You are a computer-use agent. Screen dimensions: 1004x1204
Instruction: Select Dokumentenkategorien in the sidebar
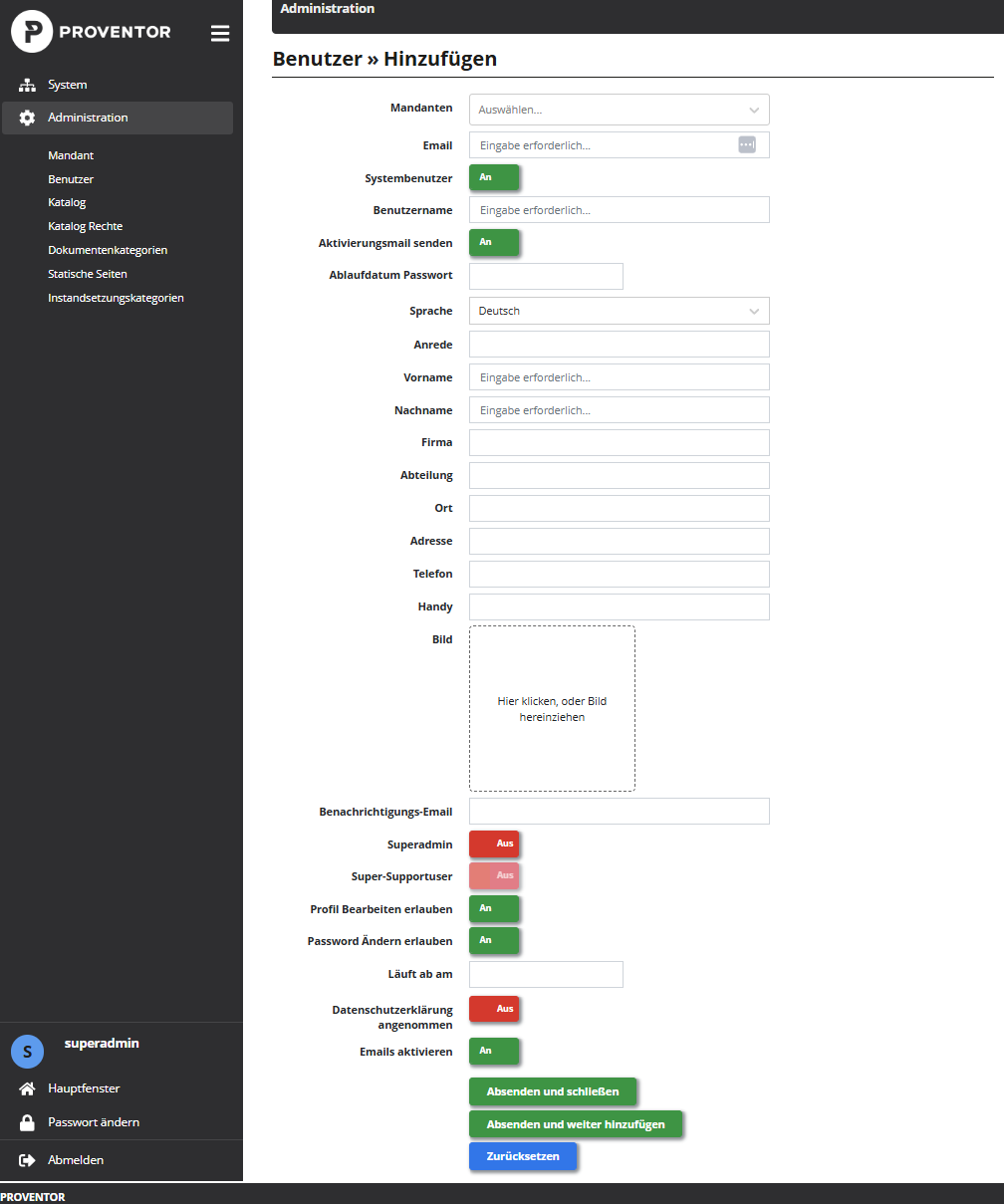coord(108,250)
